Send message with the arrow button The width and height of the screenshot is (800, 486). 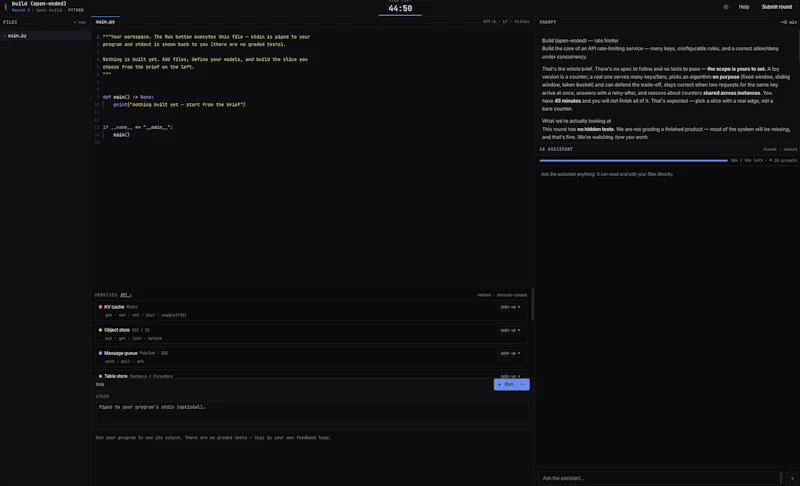click(791, 478)
